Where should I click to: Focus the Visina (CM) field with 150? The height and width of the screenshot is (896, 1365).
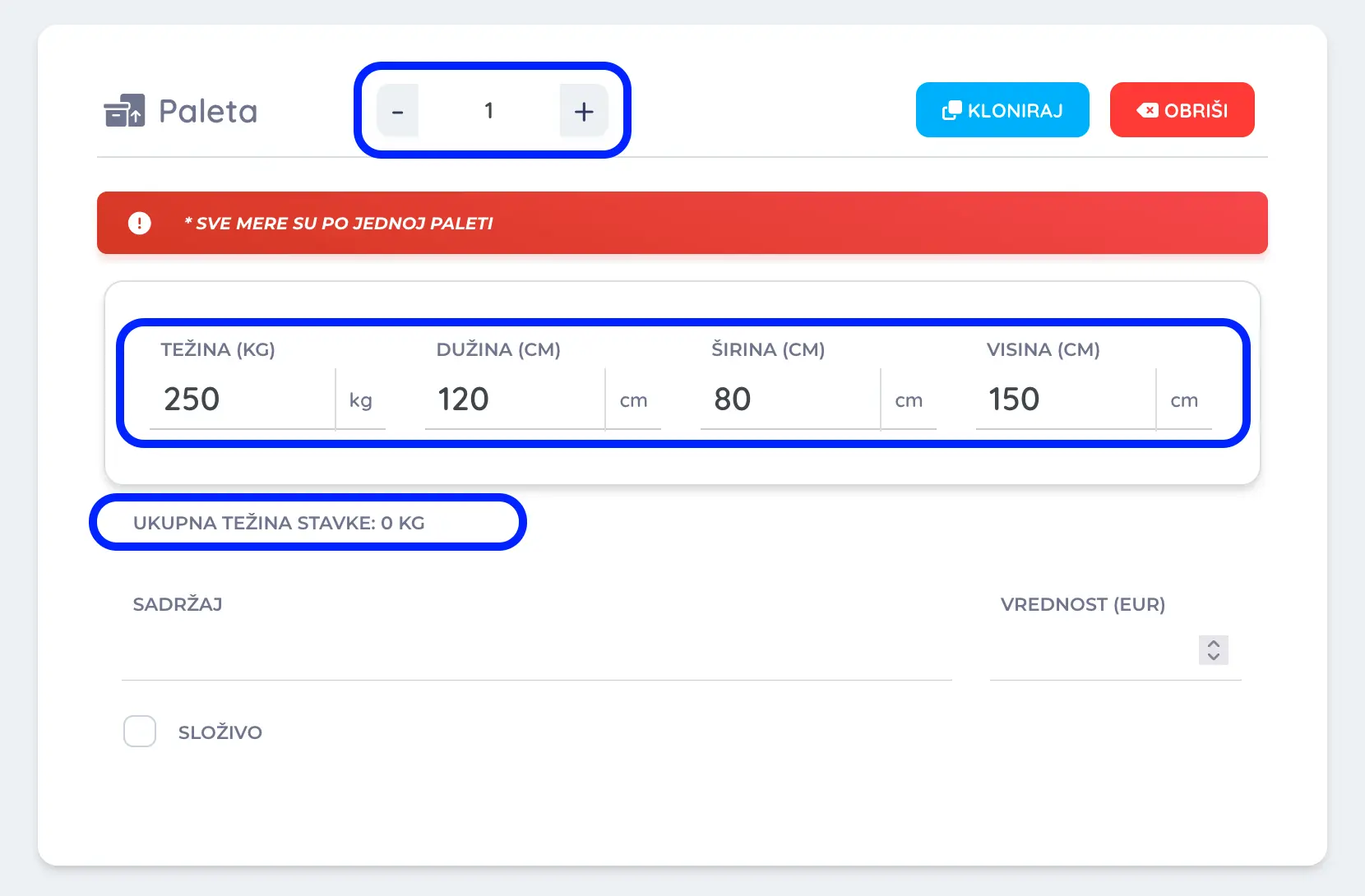1065,400
